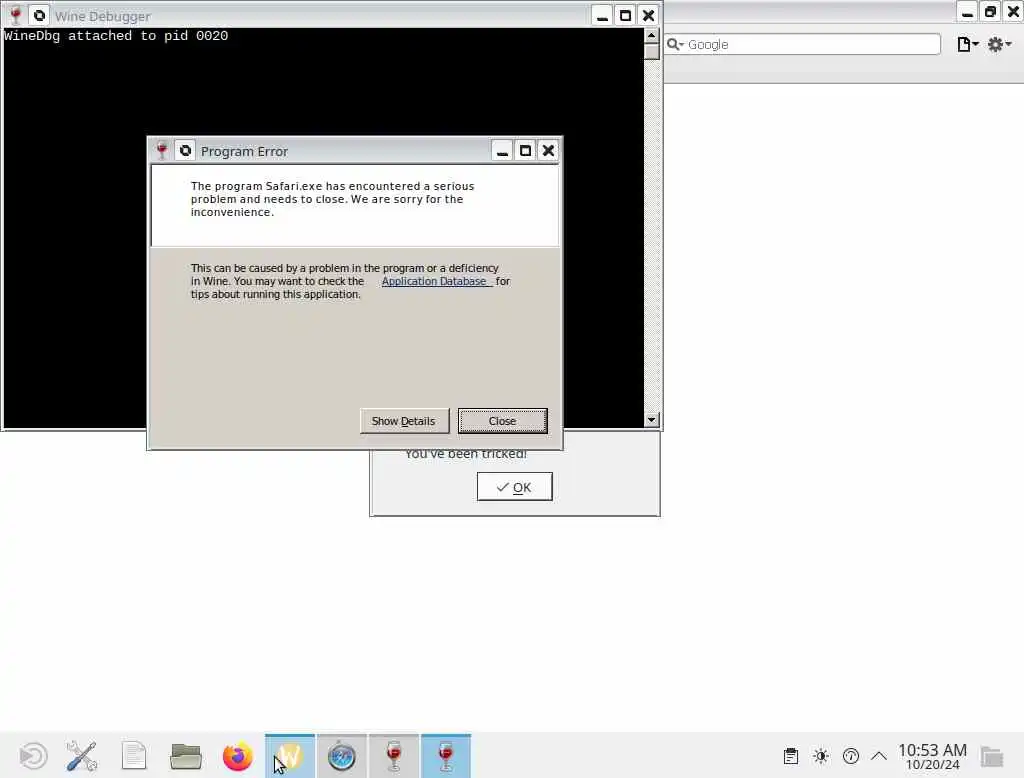This screenshot has height=778, width=1024.
Task: Open the brightness tray icon
Action: tap(821, 756)
